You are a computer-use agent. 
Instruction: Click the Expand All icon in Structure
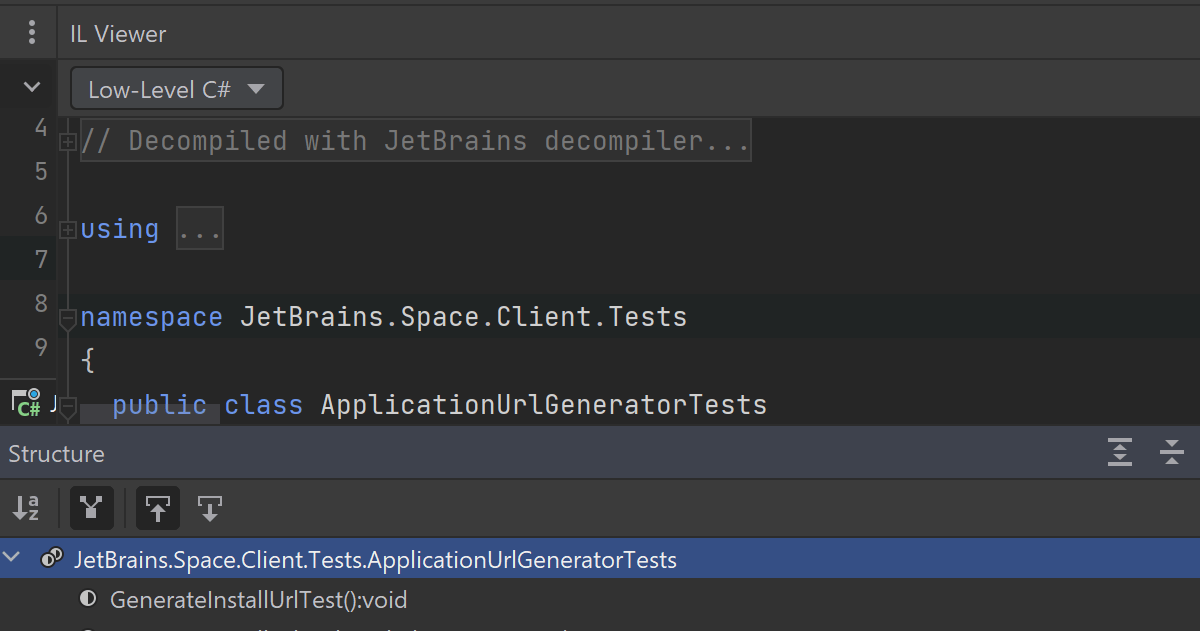coord(1120,453)
